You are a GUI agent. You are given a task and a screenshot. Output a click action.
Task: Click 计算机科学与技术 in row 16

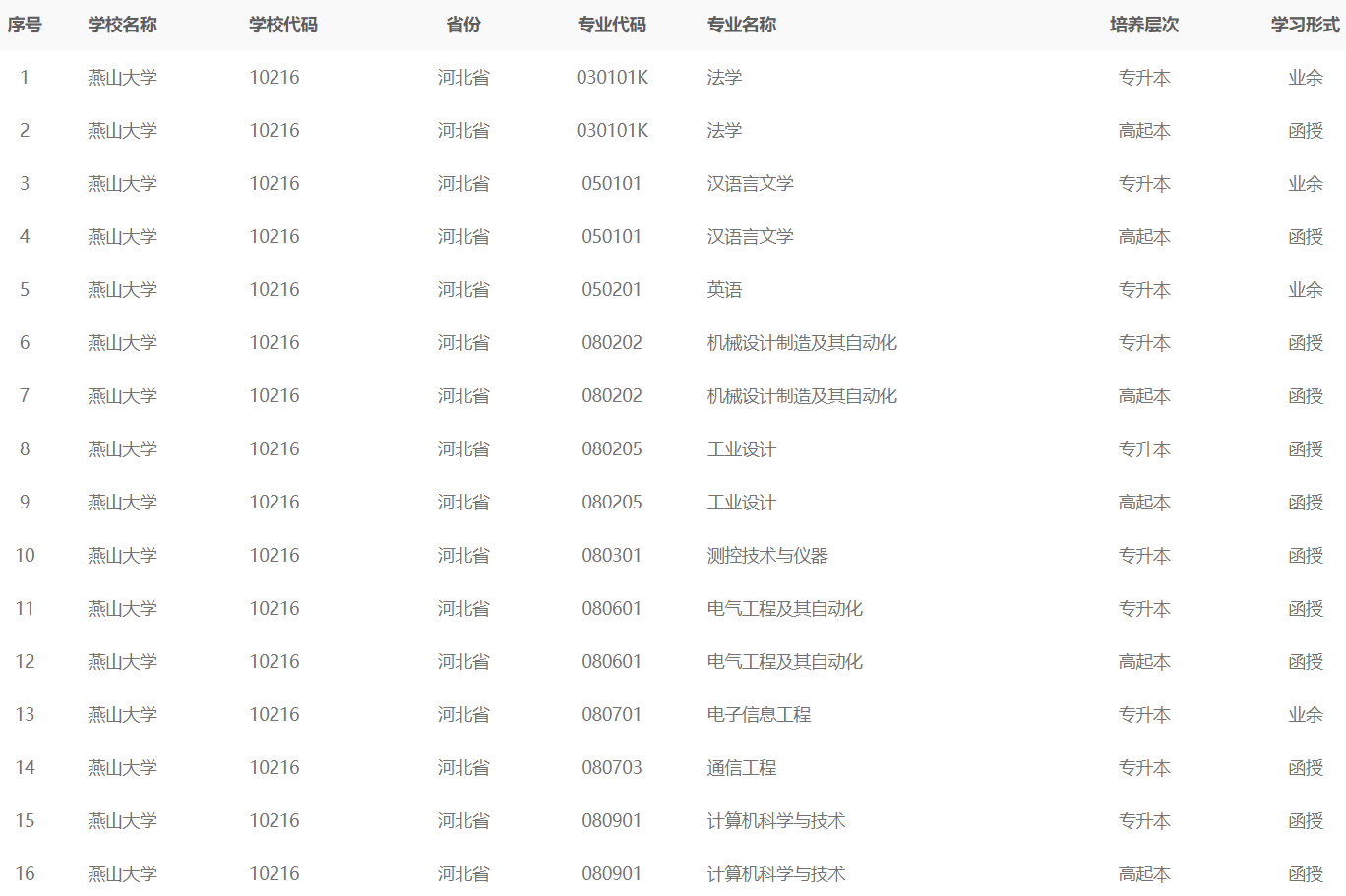pos(776,874)
